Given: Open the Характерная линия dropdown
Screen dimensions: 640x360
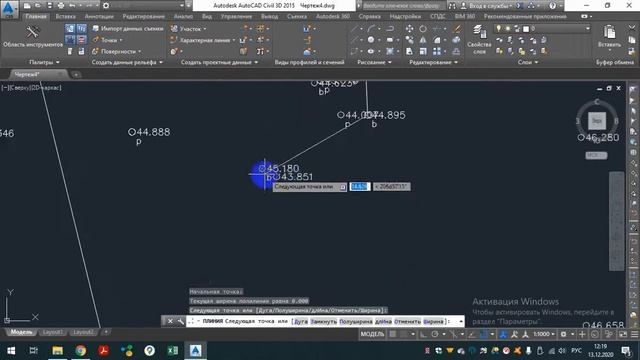Looking at the screenshot, I should pyautogui.click(x=204, y=40).
